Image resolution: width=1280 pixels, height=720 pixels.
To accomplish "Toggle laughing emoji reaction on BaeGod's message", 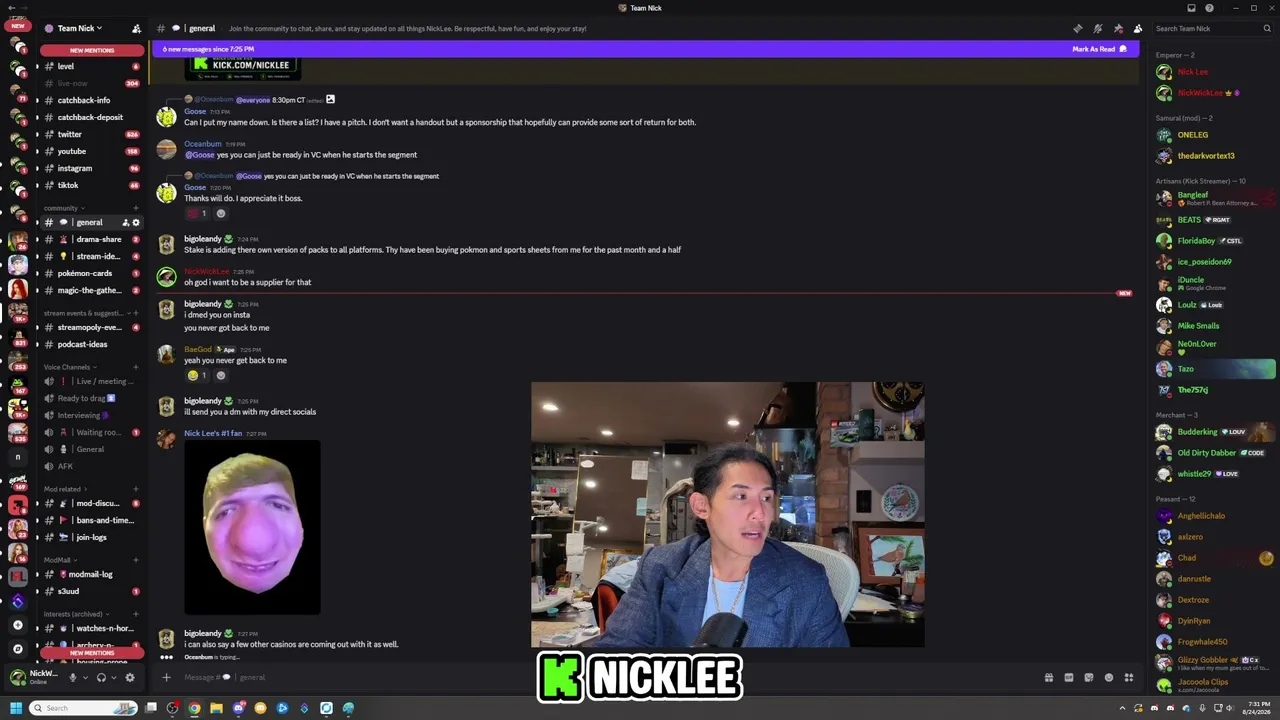I will click(x=196, y=375).
